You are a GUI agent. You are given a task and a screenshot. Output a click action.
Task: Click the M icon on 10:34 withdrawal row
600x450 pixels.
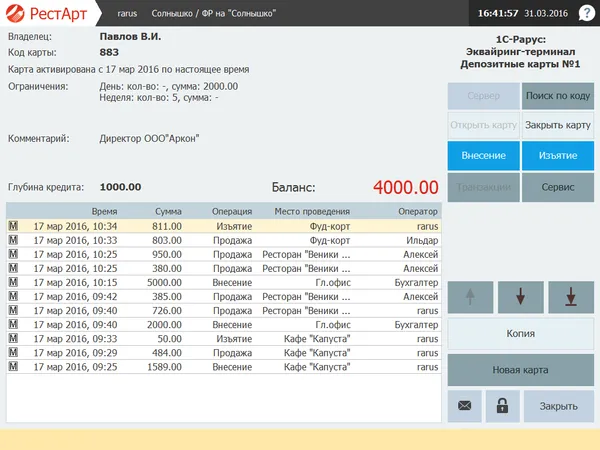(x=13, y=227)
